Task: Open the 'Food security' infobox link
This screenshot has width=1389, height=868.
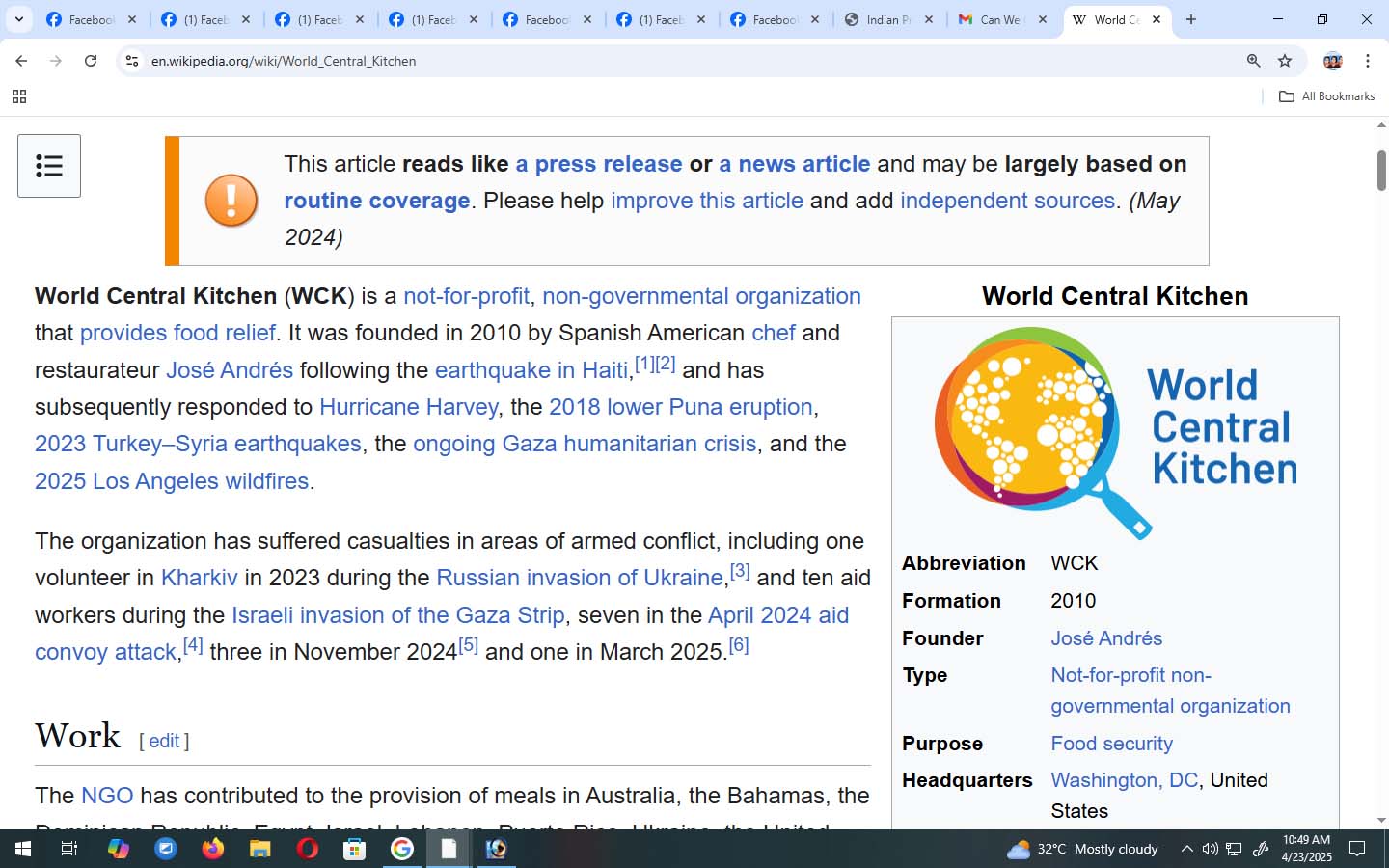Action: point(1112,744)
